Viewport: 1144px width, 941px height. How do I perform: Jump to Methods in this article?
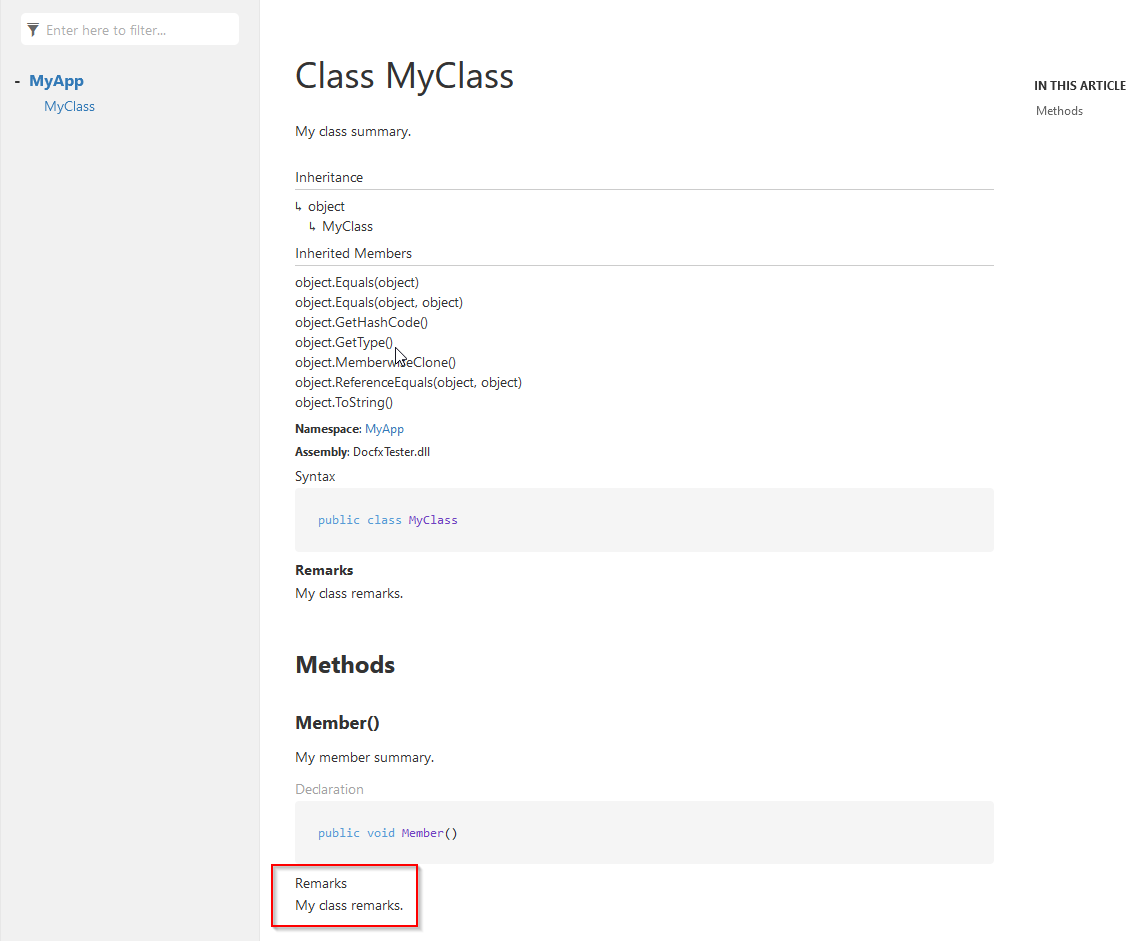coord(1059,111)
